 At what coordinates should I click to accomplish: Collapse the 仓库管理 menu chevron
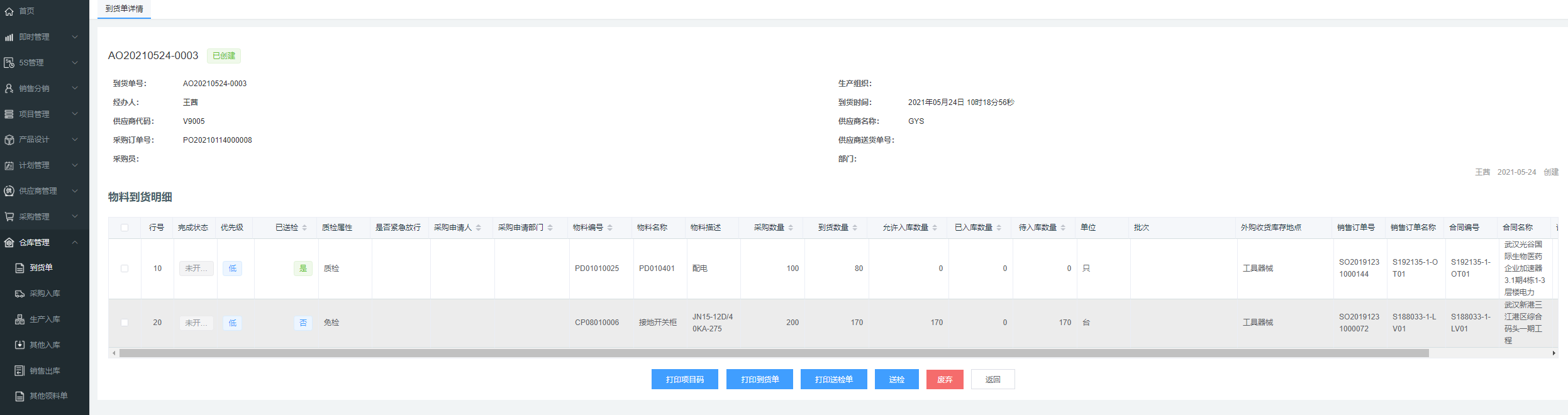point(75,242)
